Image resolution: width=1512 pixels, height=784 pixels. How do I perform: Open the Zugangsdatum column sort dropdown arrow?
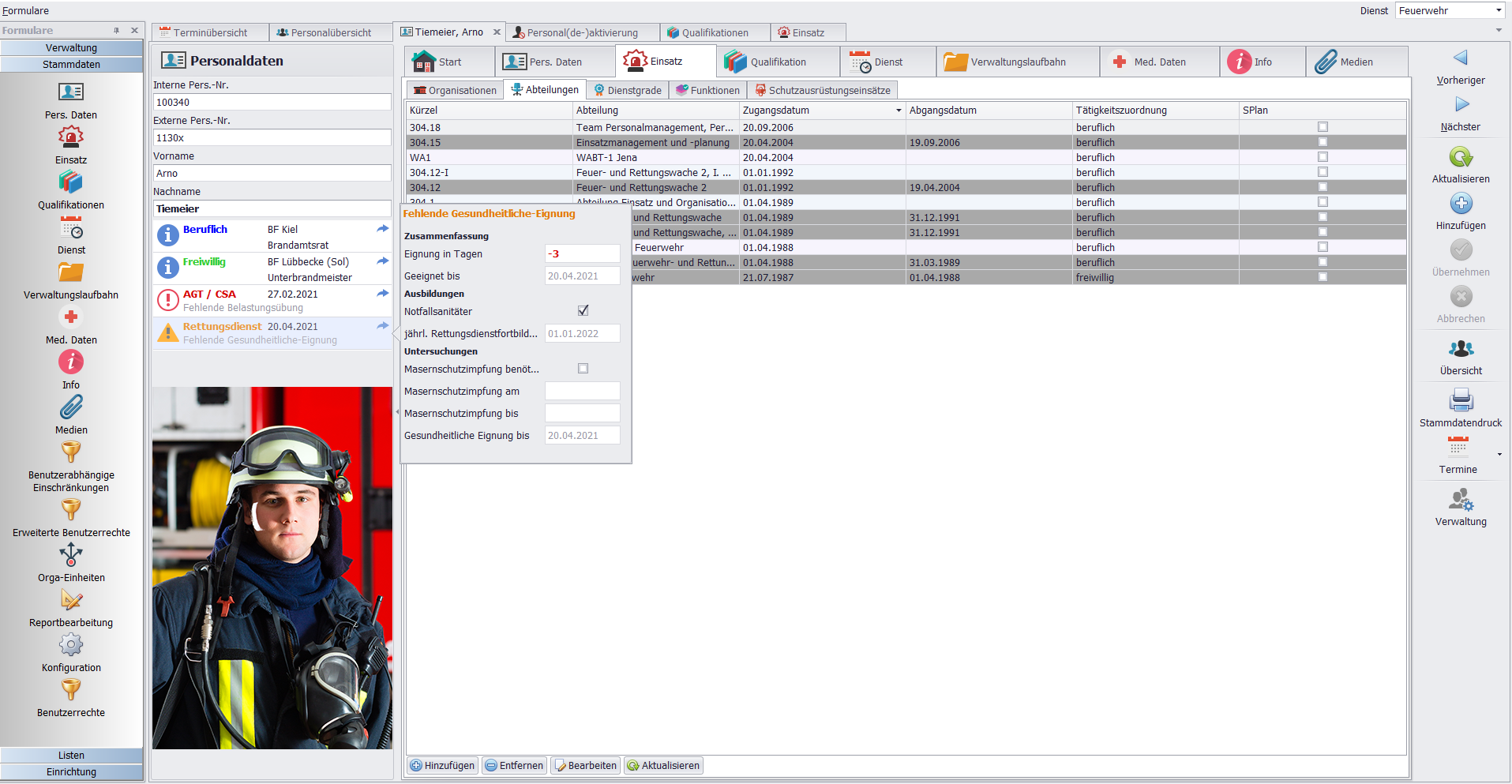[x=898, y=111]
